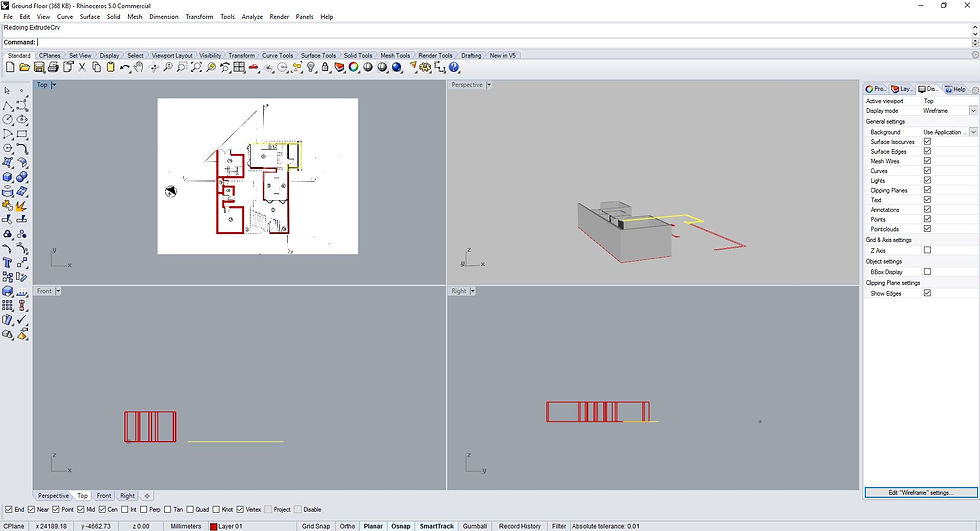Toggle the Near osnap checkbox
This screenshot has height=531, width=980.
coord(31,509)
